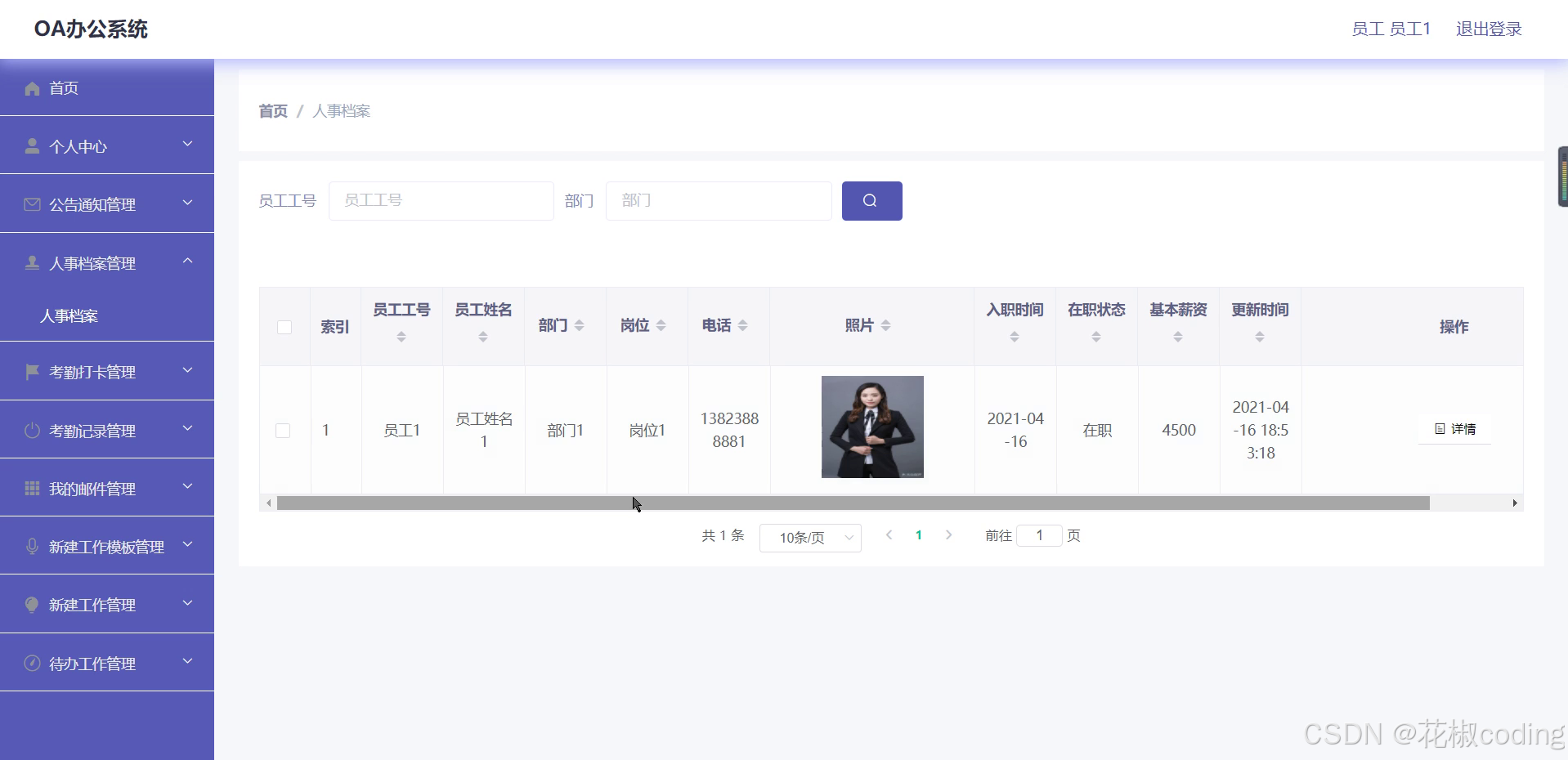Click the home icon beside 首页 in sidebar
The width and height of the screenshot is (1568, 760).
[32, 88]
